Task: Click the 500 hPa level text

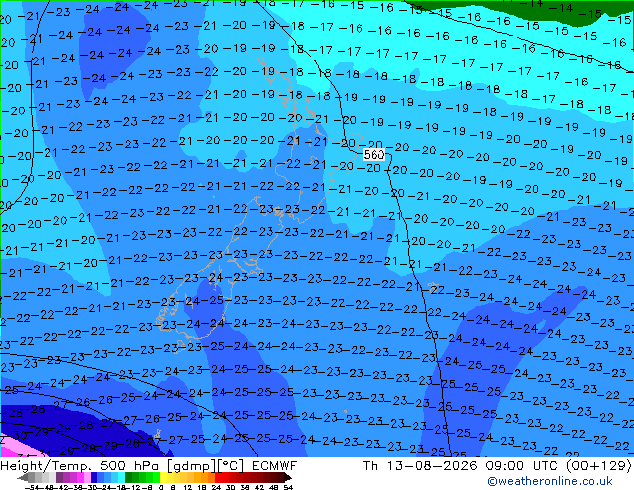Action: pyautogui.click(x=131, y=466)
